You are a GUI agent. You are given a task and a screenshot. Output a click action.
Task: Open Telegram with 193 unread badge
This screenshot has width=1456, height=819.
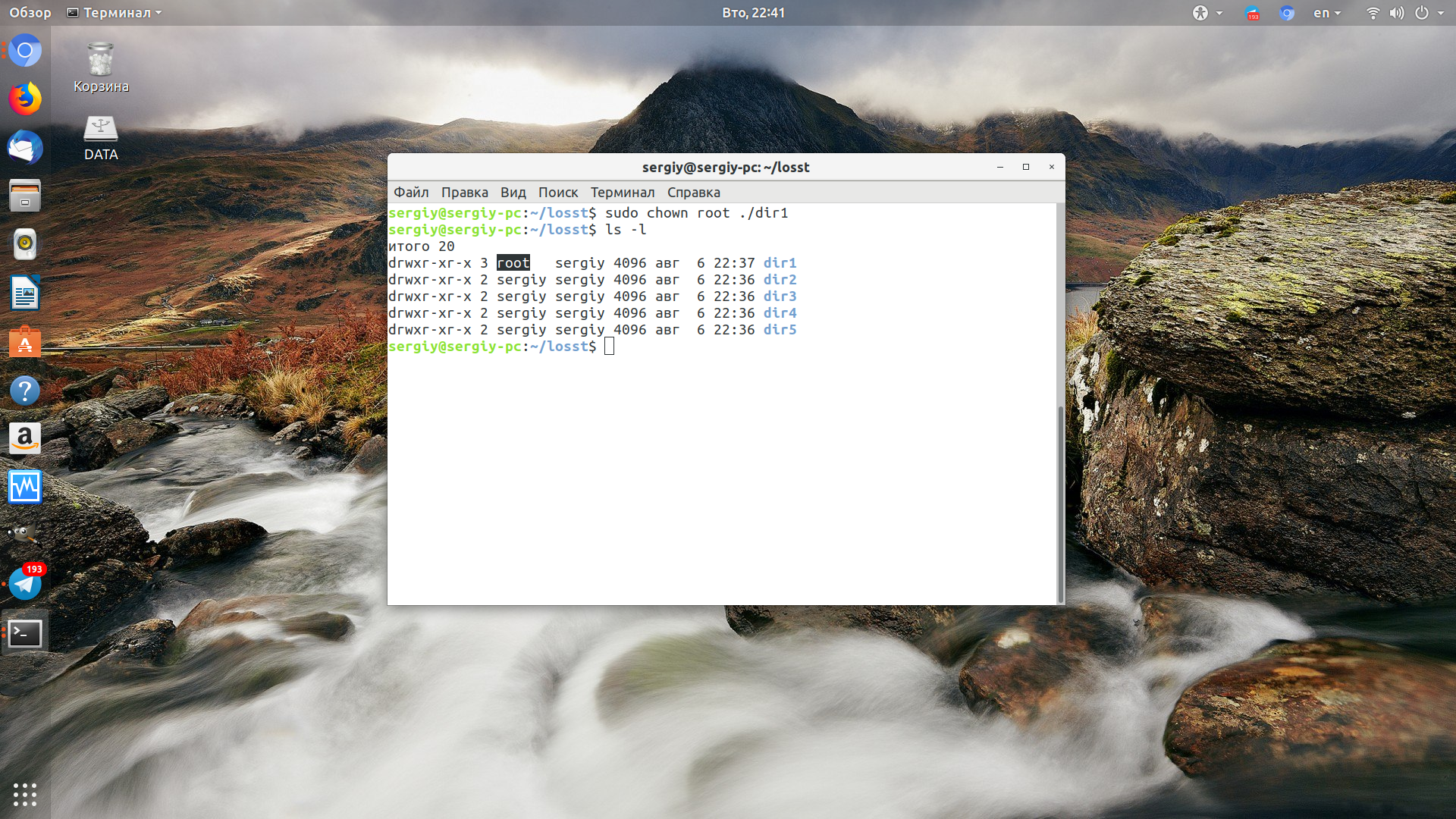click(25, 583)
